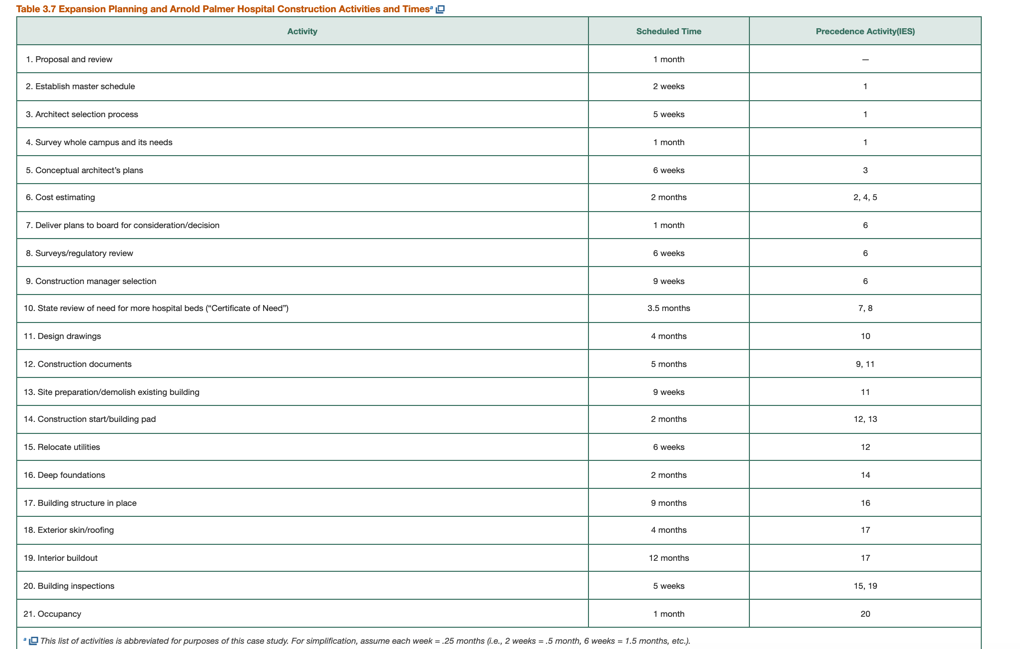The height and width of the screenshot is (649, 1020).
Task: Select the 'Activity' column header
Action: 302,31
